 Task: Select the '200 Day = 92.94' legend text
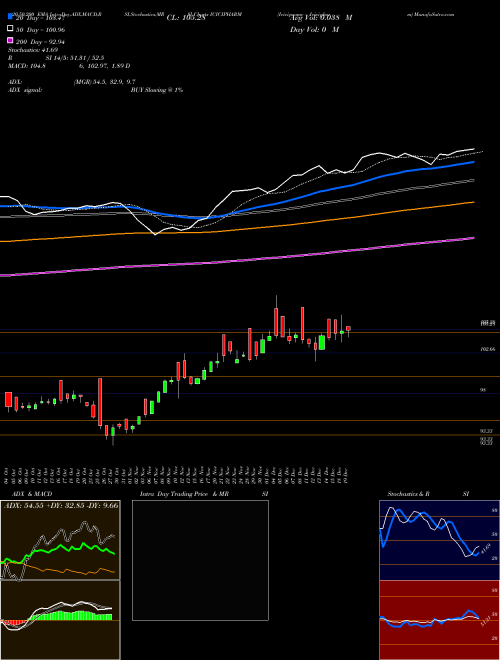click(40, 42)
